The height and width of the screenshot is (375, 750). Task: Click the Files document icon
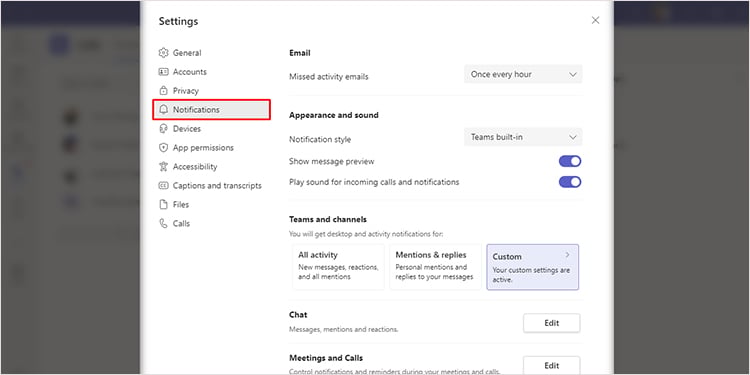point(164,204)
